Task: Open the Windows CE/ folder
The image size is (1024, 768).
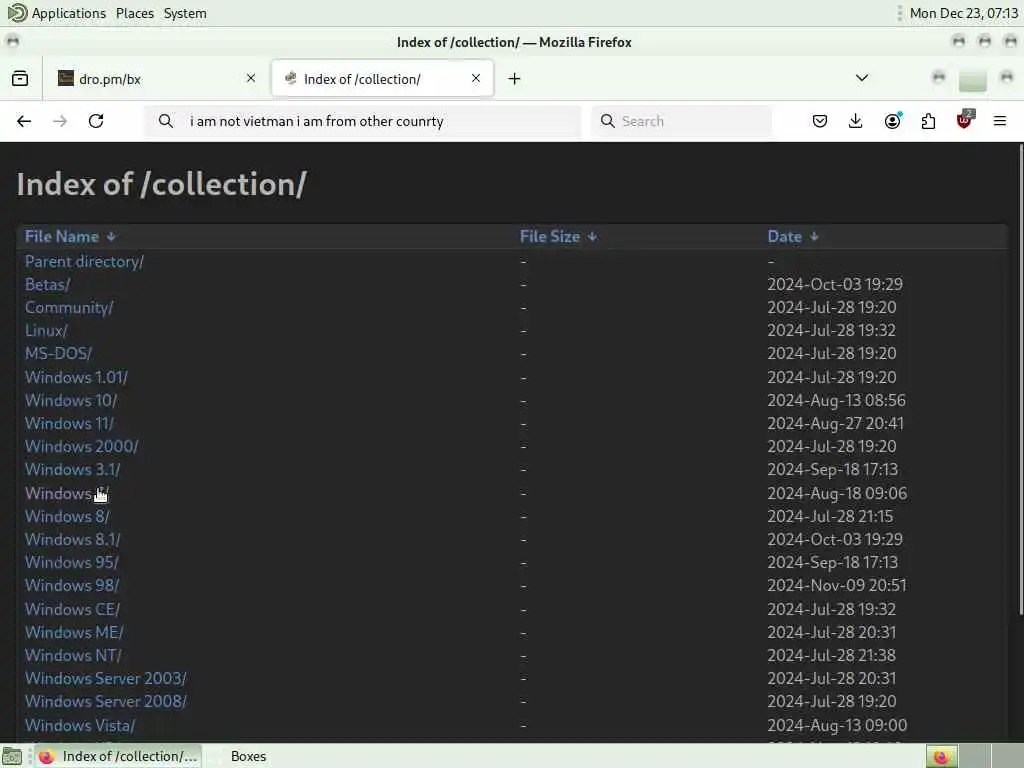Action: (x=72, y=609)
